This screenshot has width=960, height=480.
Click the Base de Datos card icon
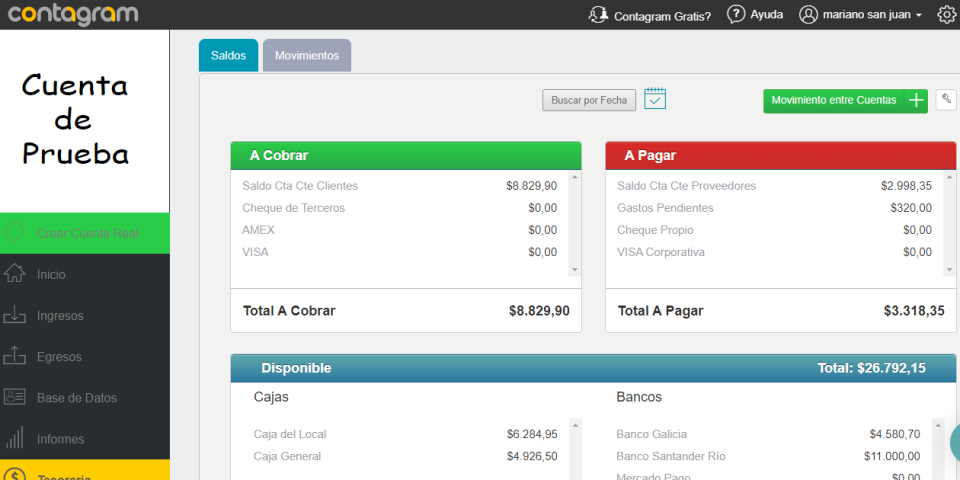click(x=15, y=397)
